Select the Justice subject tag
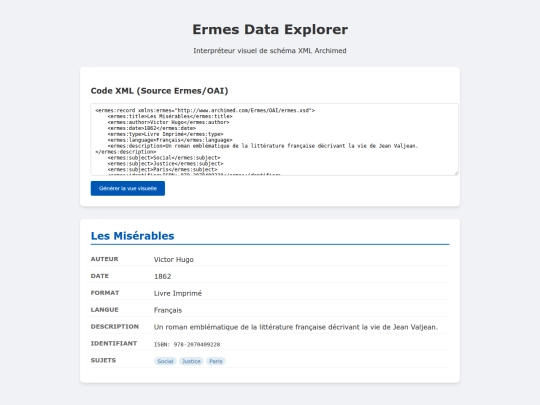This screenshot has height=405, width=540. pos(191,361)
